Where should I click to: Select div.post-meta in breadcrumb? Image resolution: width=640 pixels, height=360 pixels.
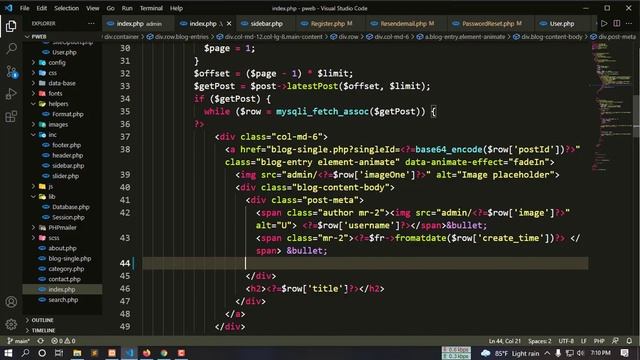point(616,36)
